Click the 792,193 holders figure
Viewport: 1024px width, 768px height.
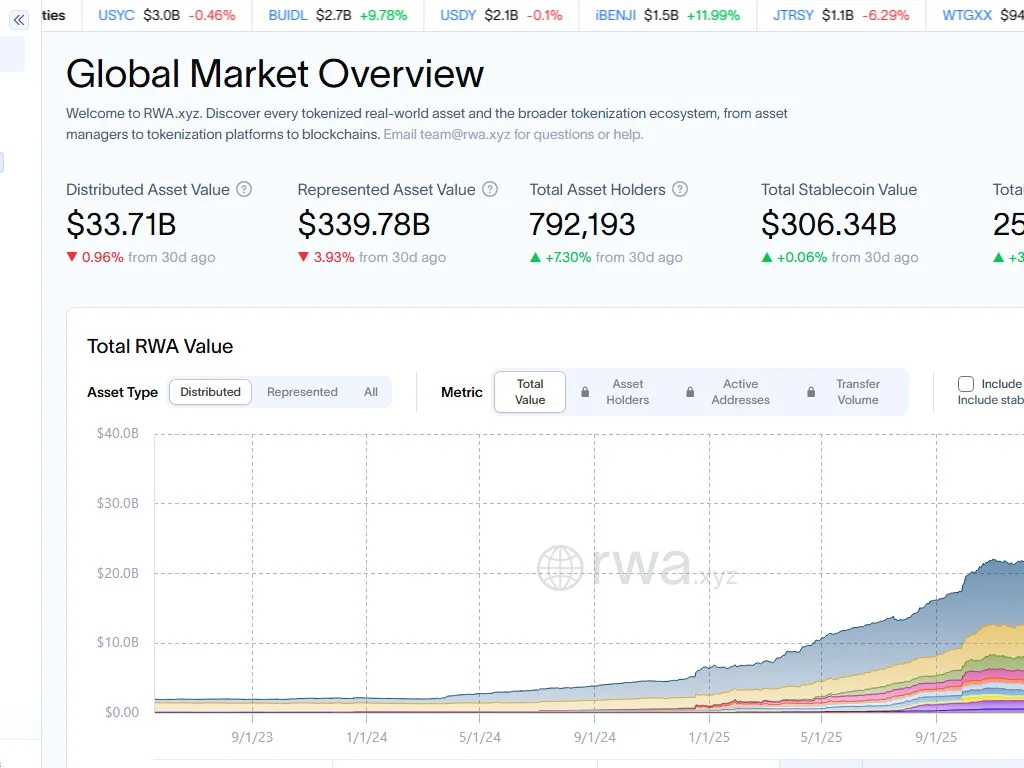[x=582, y=224]
